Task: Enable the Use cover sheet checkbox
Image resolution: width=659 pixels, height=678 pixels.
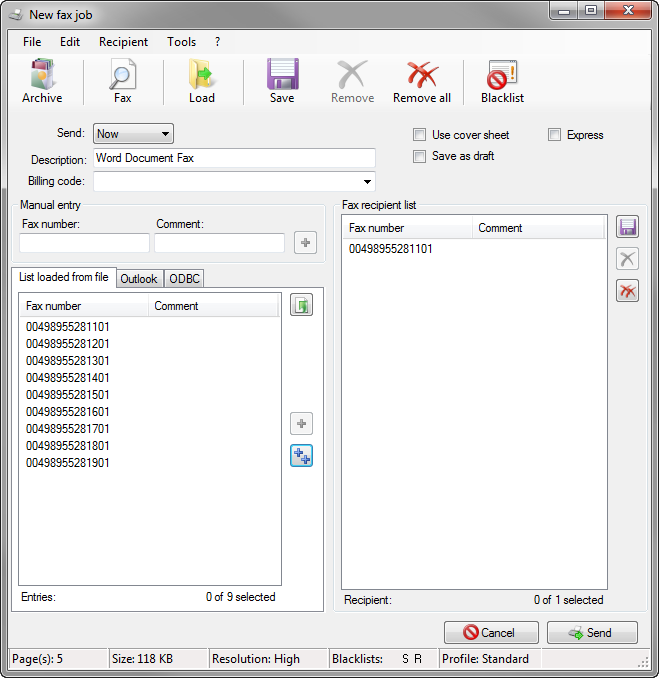Action: 420,135
